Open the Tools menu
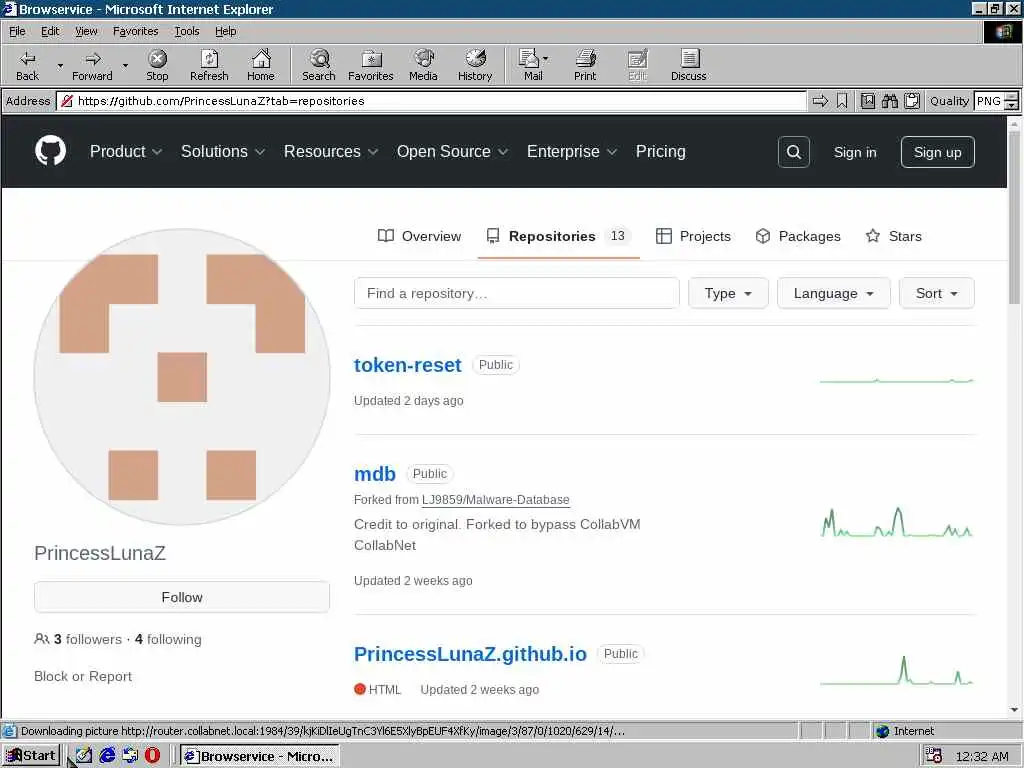Viewport: 1024px width, 768px height. click(x=187, y=31)
